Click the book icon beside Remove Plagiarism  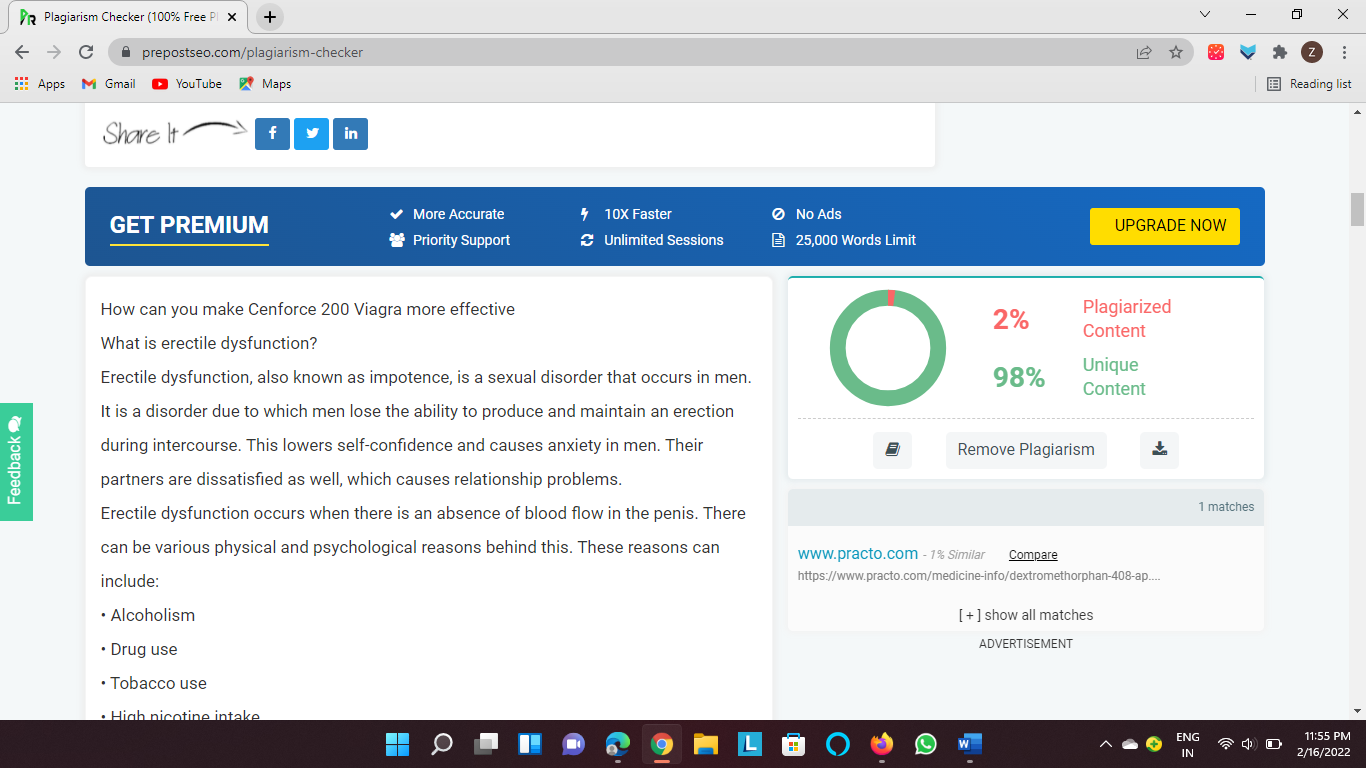(x=892, y=450)
